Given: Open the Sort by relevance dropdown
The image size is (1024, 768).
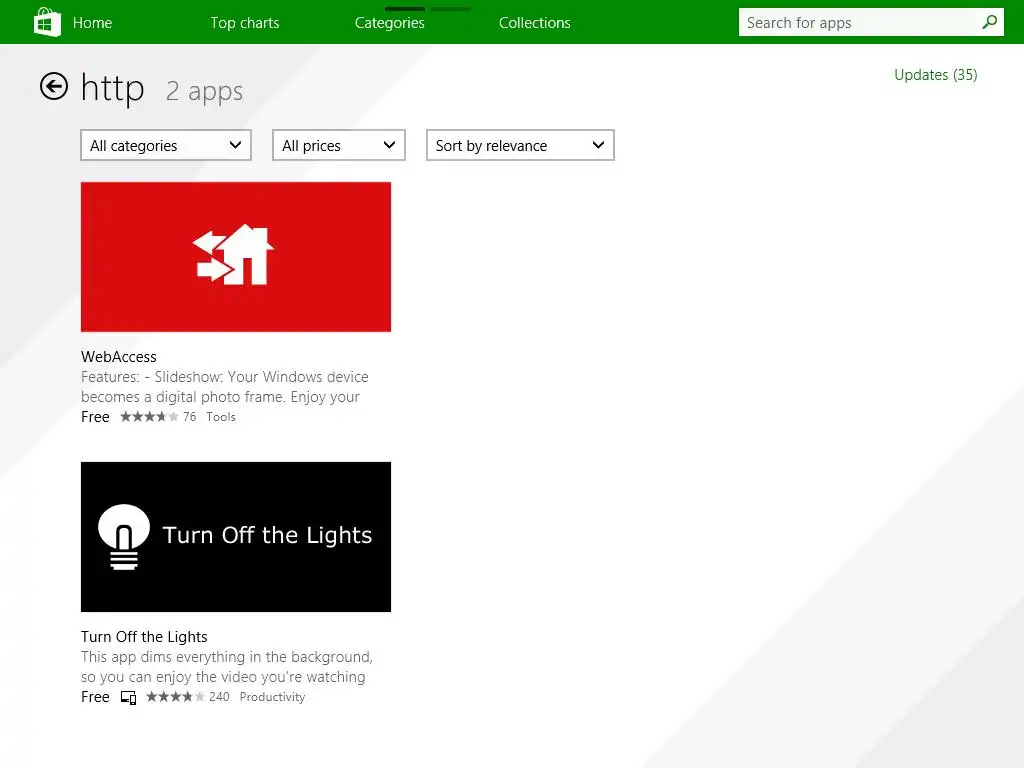Looking at the screenshot, I should (520, 145).
